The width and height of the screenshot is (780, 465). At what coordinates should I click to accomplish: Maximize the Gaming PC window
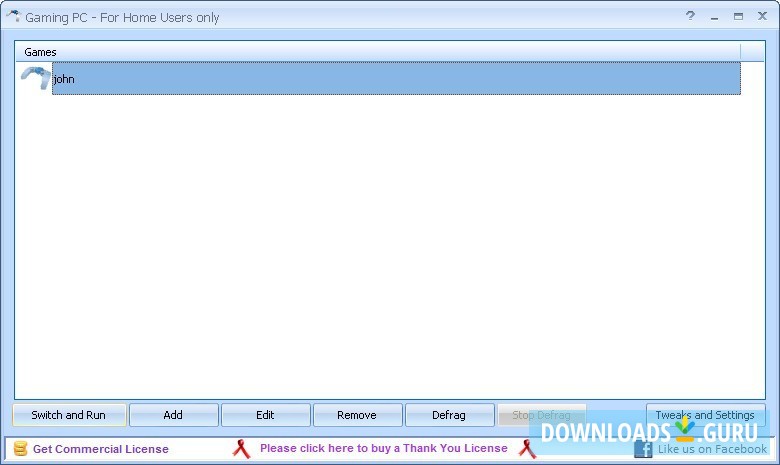(738, 16)
